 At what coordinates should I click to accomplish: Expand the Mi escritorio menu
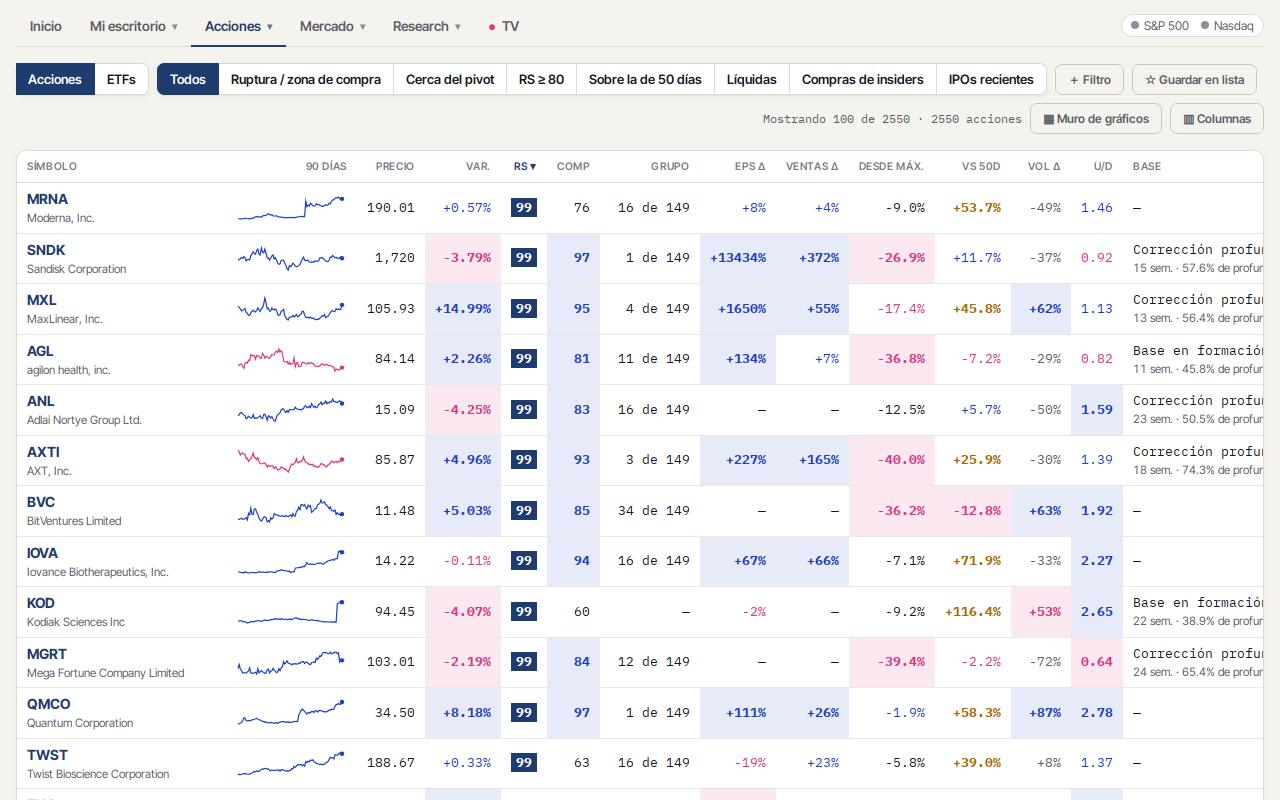coord(133,26)
